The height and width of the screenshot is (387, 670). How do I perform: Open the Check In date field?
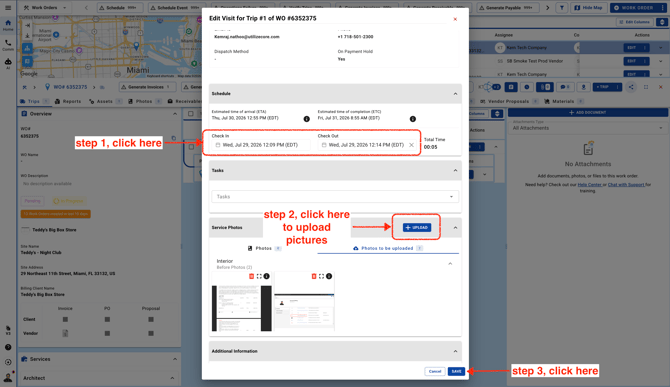pyautogui.click(x=261, y=145)
